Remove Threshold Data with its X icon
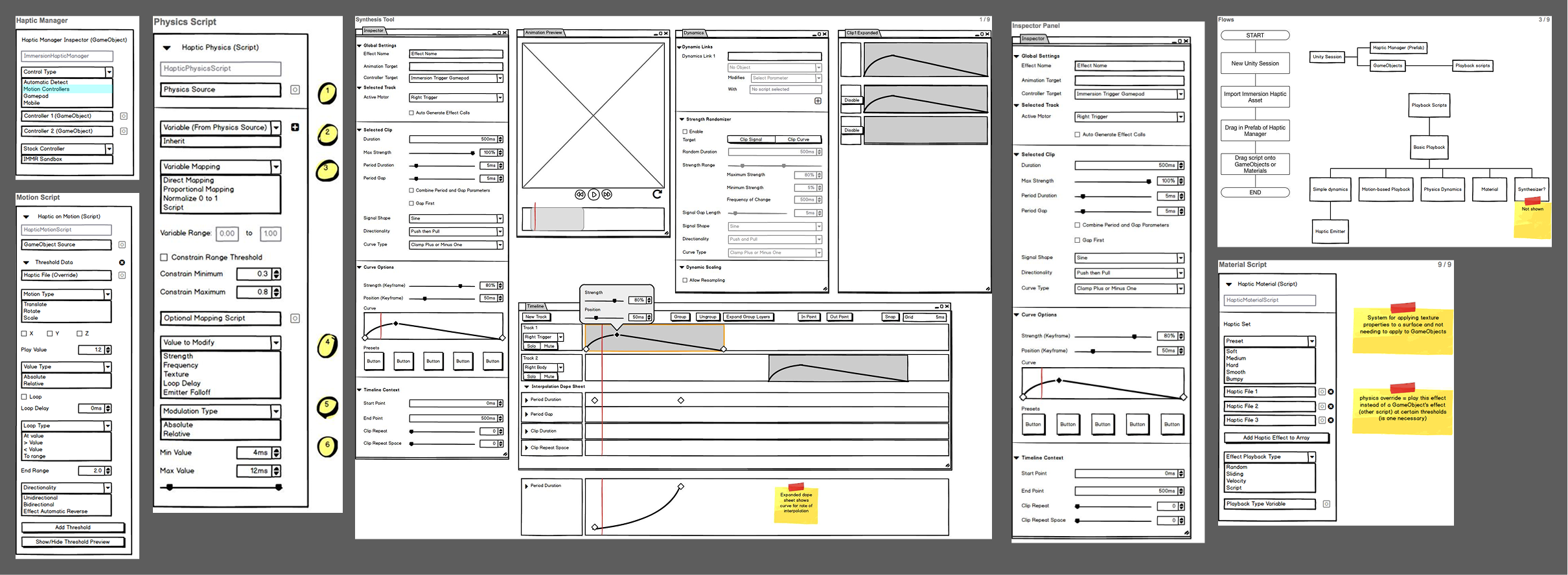 coord(122,263)
